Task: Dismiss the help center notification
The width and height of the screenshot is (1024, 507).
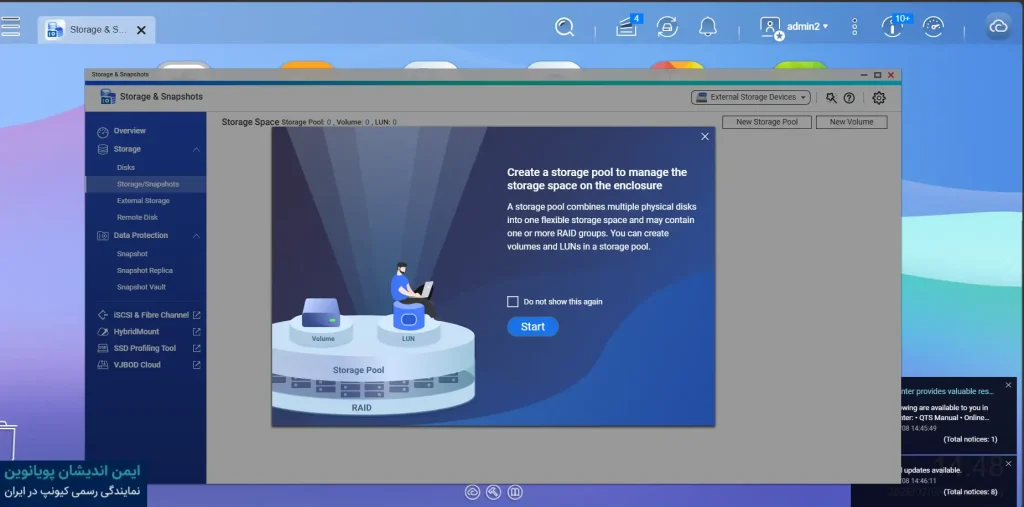Action: (1008, 385)
